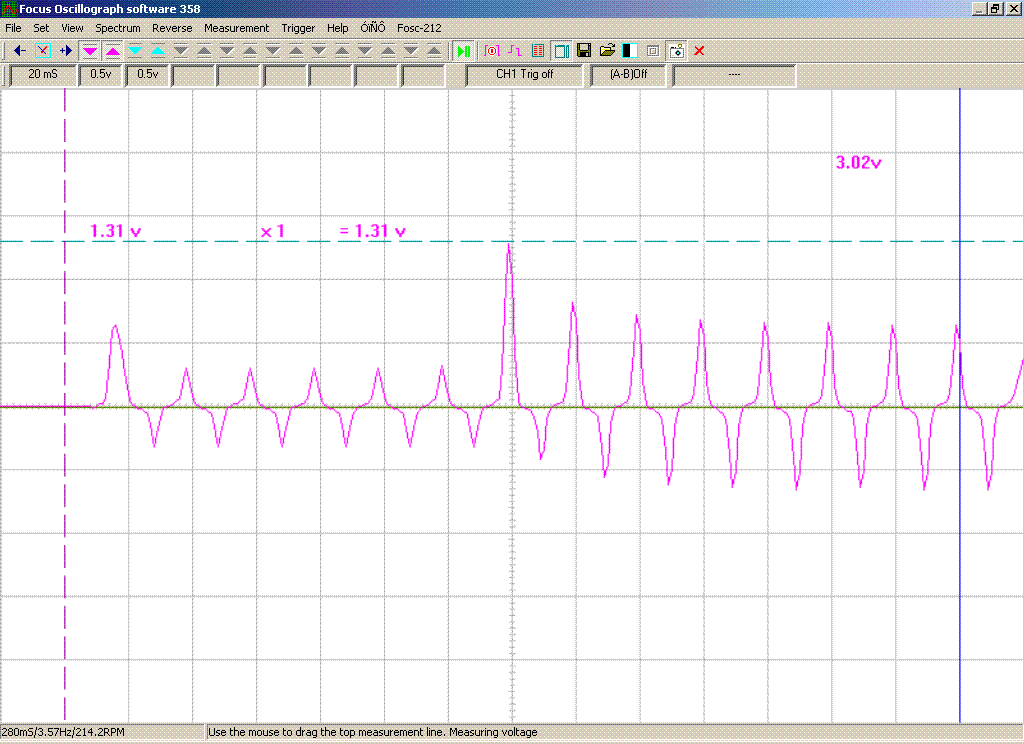Open the second 0.5v voltage scale box

pos(148,74)
